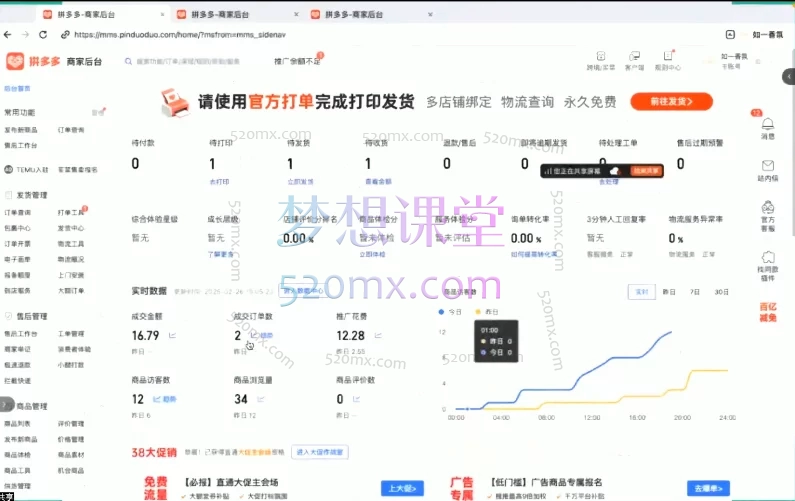
Task: Select the 7日 time range tab
Action: 695,292
